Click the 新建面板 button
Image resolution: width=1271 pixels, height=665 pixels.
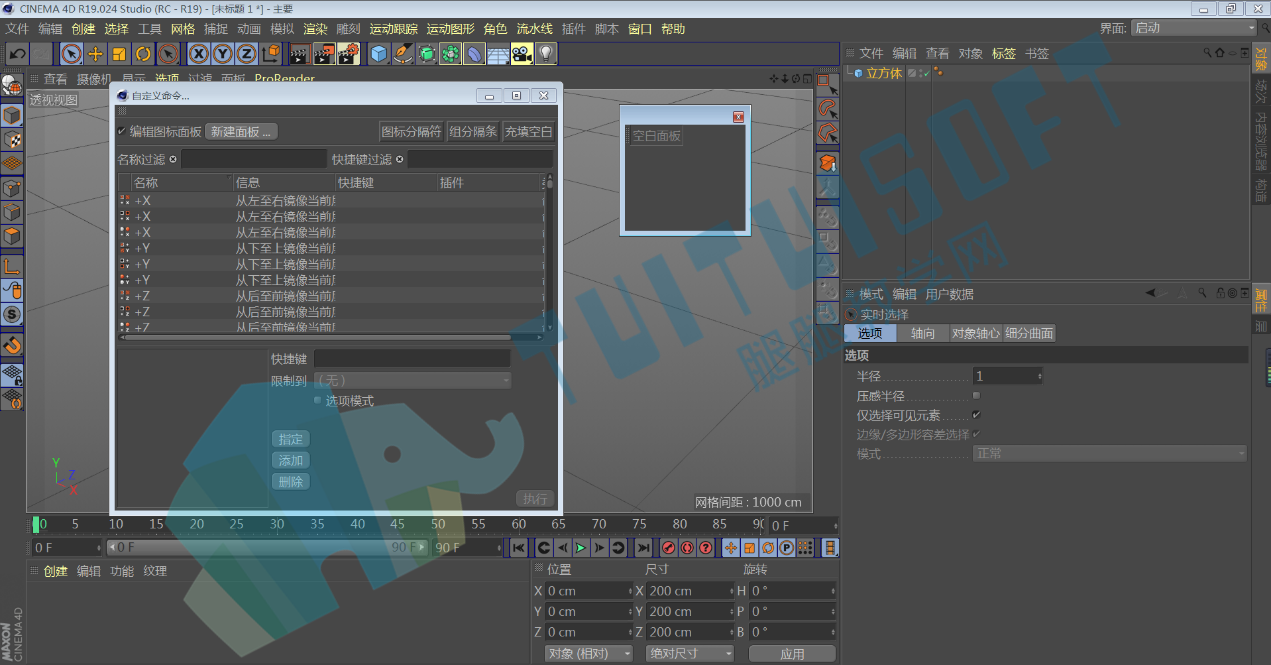pyautogui.click(x=241, y=131)
